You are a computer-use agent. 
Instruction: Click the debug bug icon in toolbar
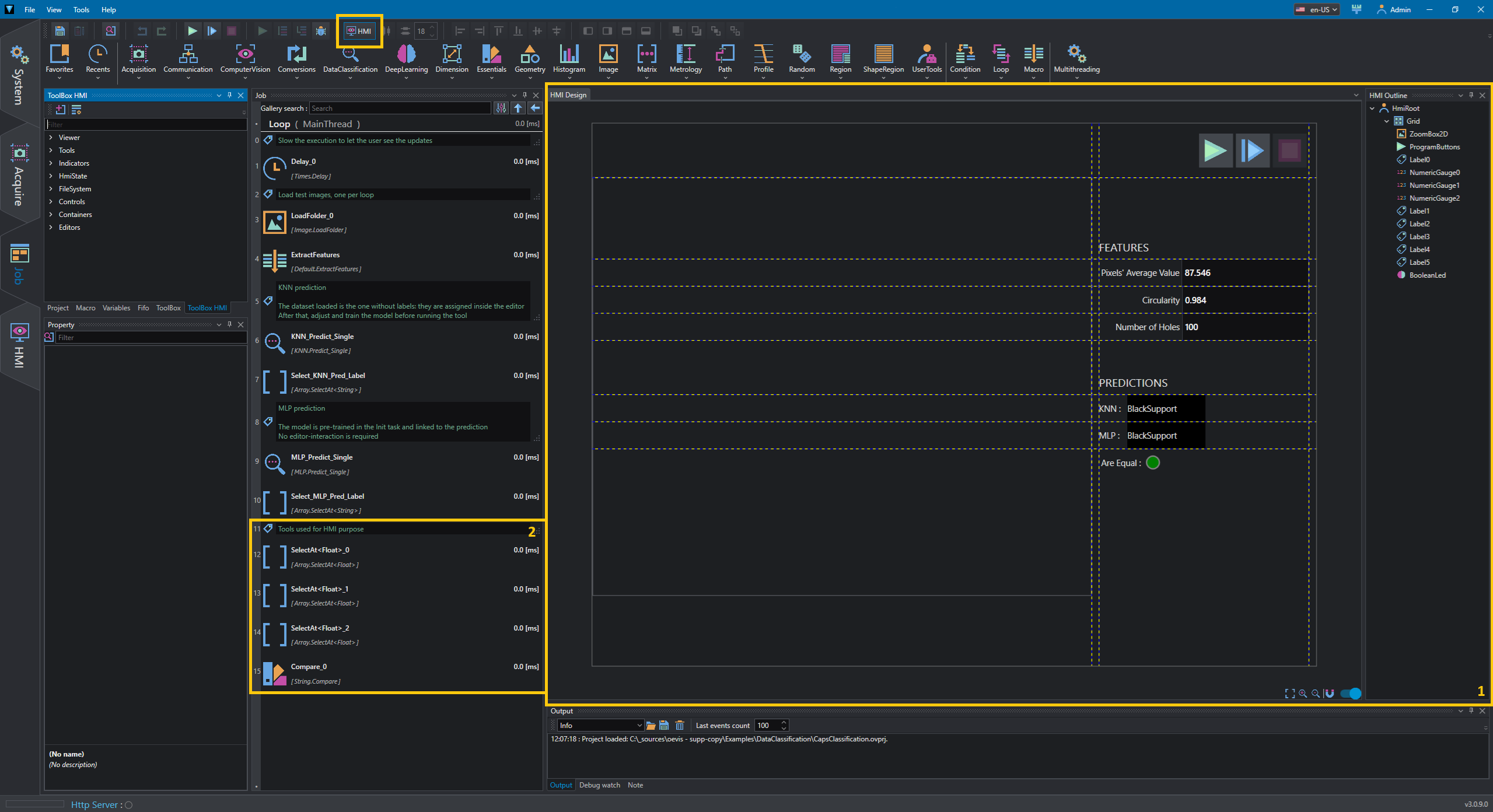point(321,31)
